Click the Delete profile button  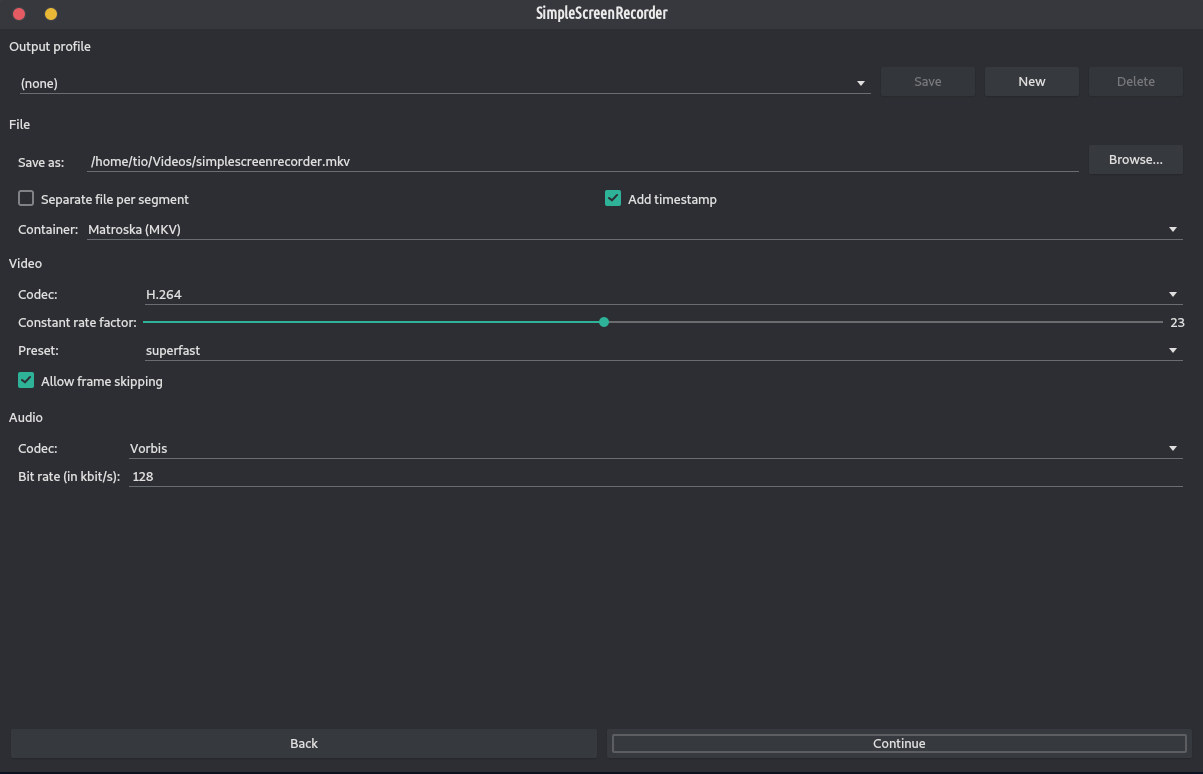point(1135,82)
